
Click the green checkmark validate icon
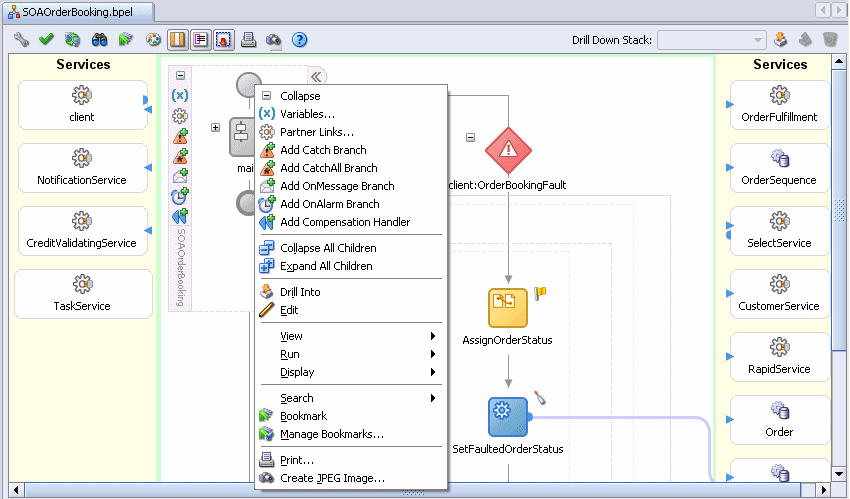47,40
